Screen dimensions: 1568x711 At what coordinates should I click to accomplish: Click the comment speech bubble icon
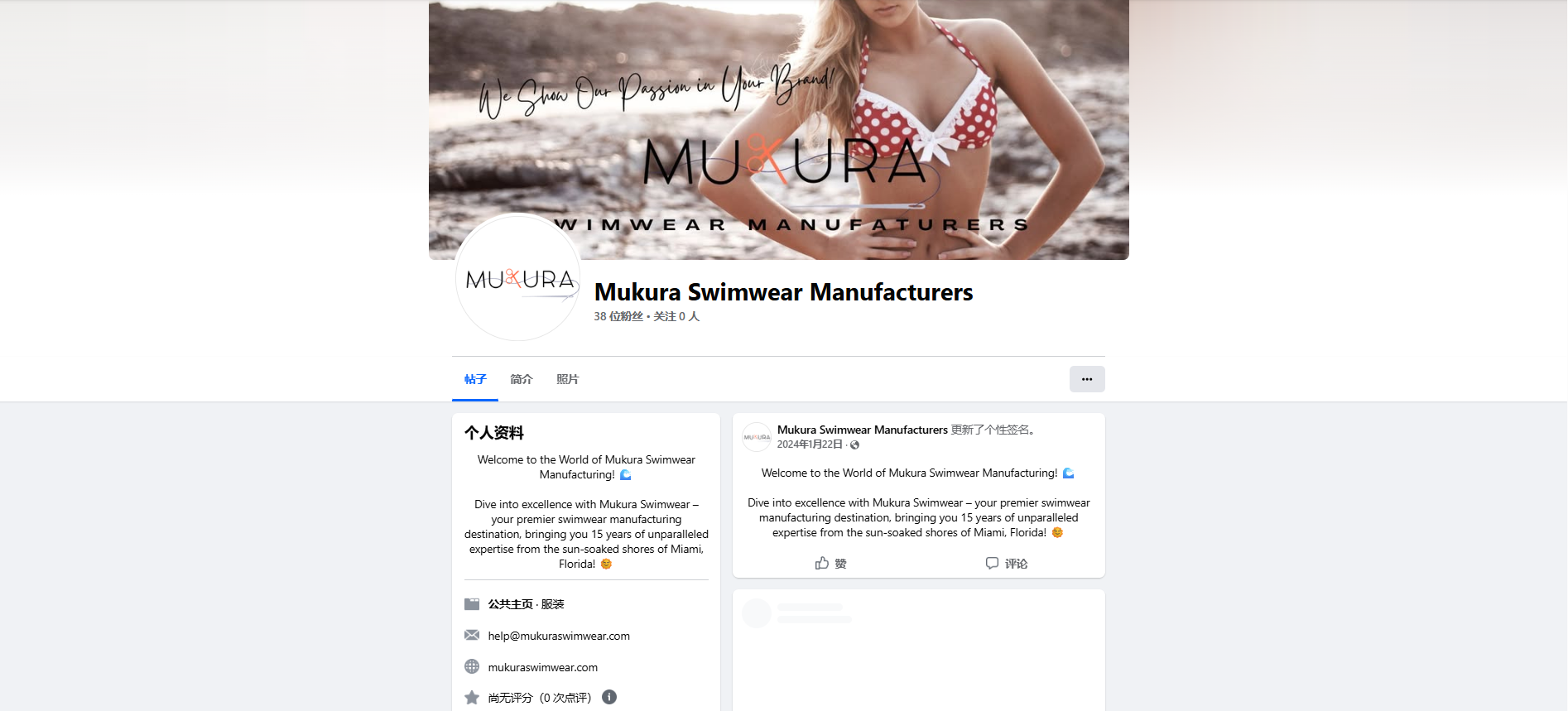(992, 563)
